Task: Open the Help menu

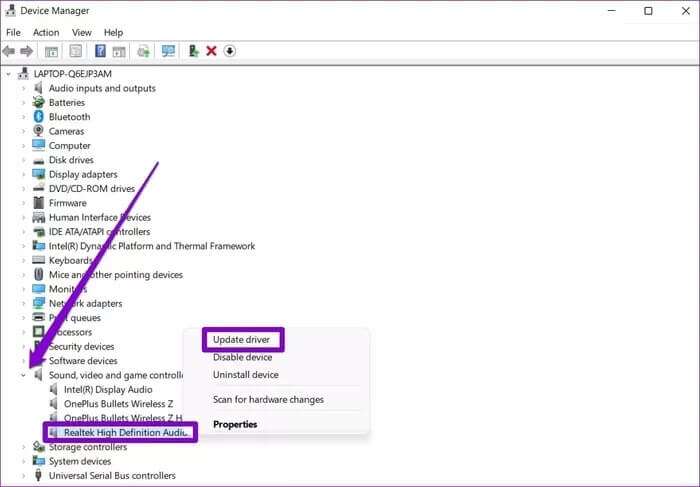Action: (x=113, y=33)
